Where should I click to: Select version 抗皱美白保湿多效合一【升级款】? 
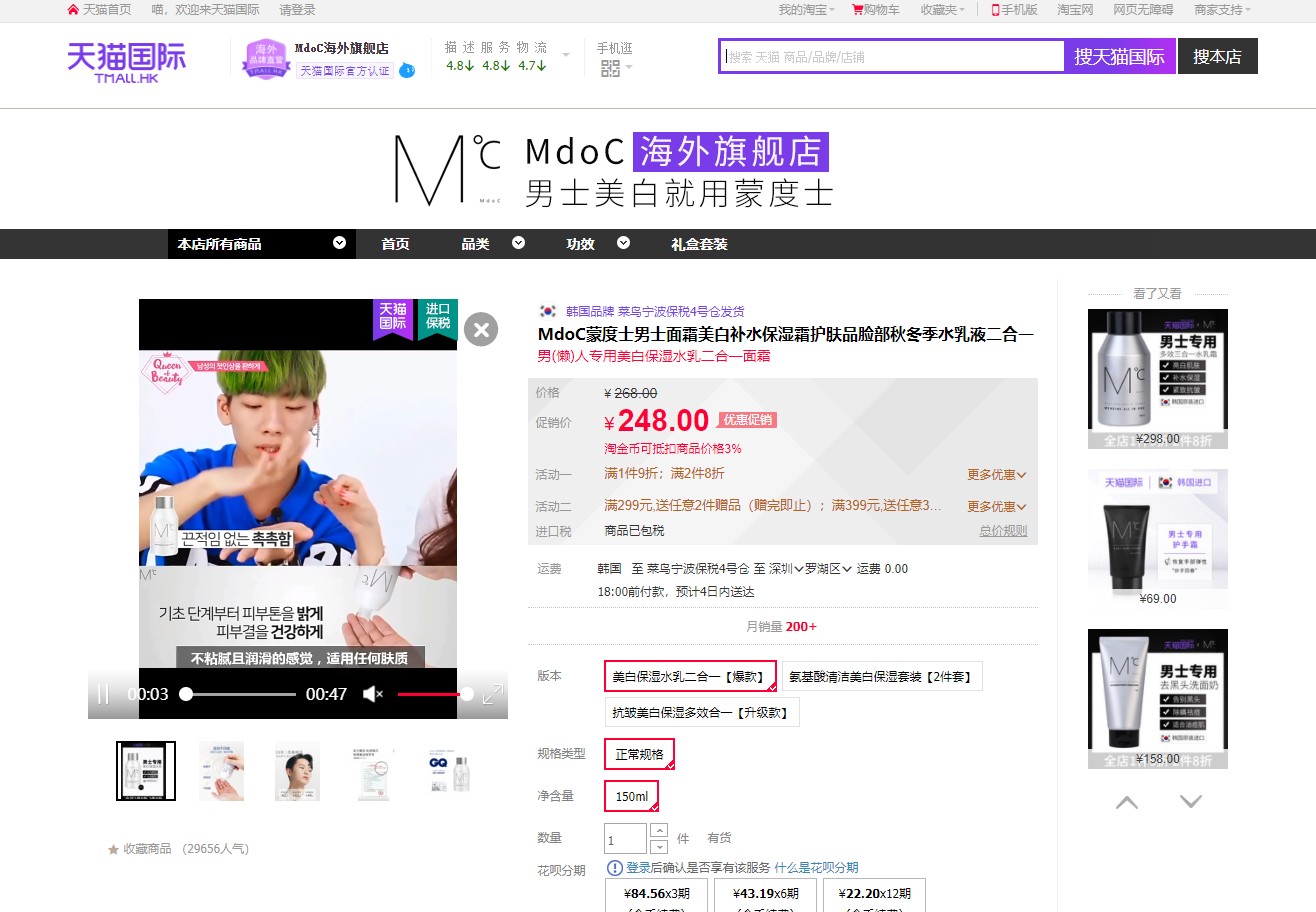702,712
